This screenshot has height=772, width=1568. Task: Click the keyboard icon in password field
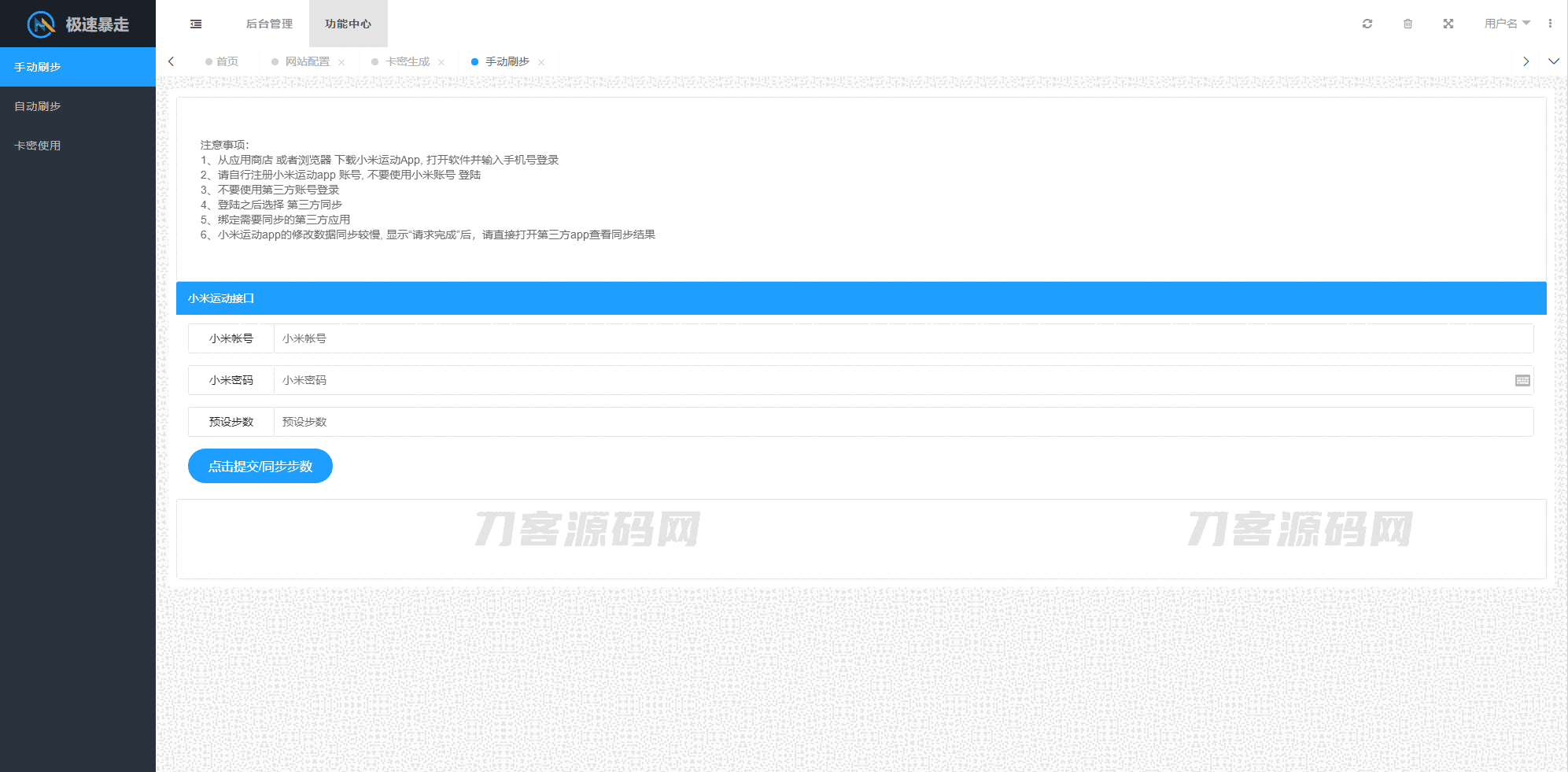[x=1522, y=380]
